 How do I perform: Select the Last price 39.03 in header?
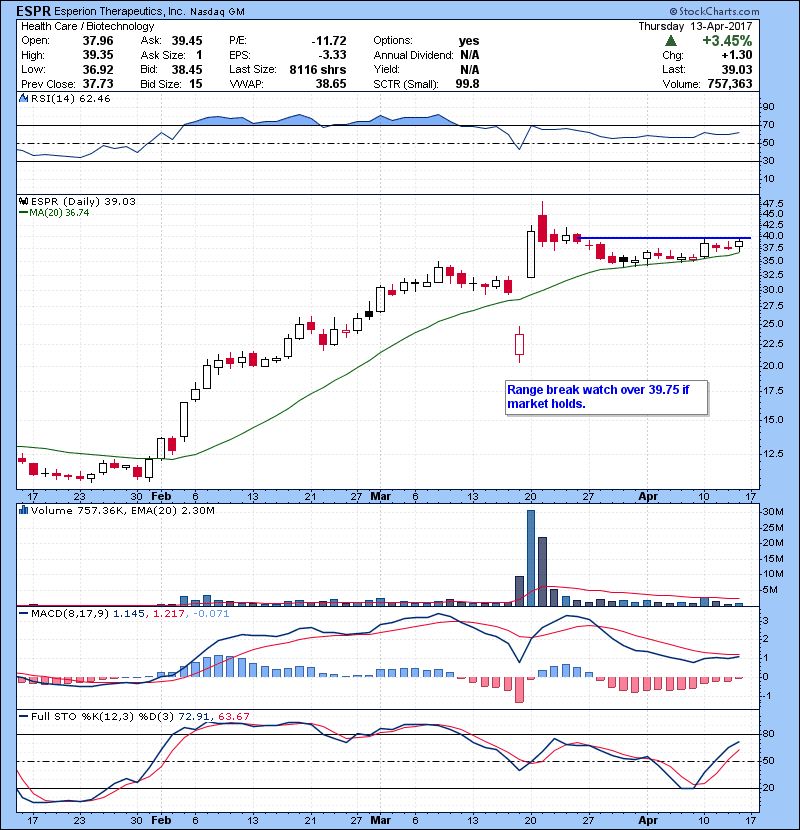click(x=737, y=69)
